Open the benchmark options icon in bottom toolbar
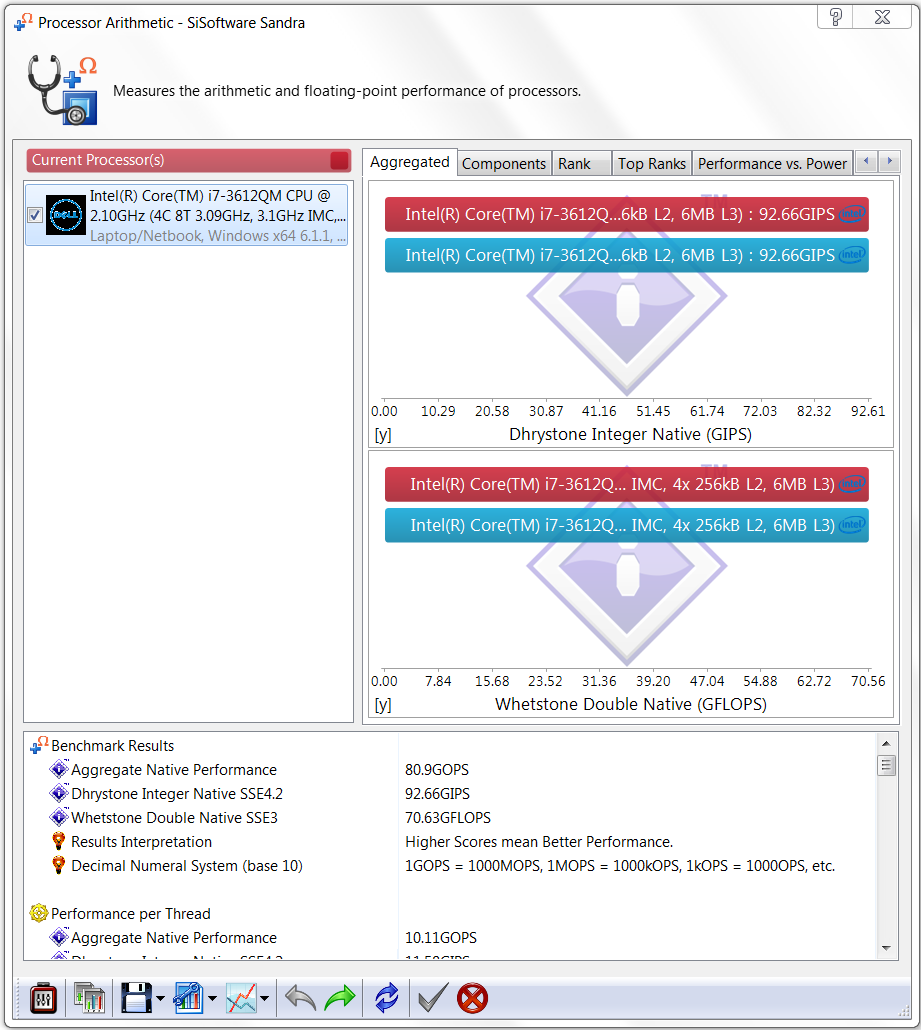 point(43,998)
